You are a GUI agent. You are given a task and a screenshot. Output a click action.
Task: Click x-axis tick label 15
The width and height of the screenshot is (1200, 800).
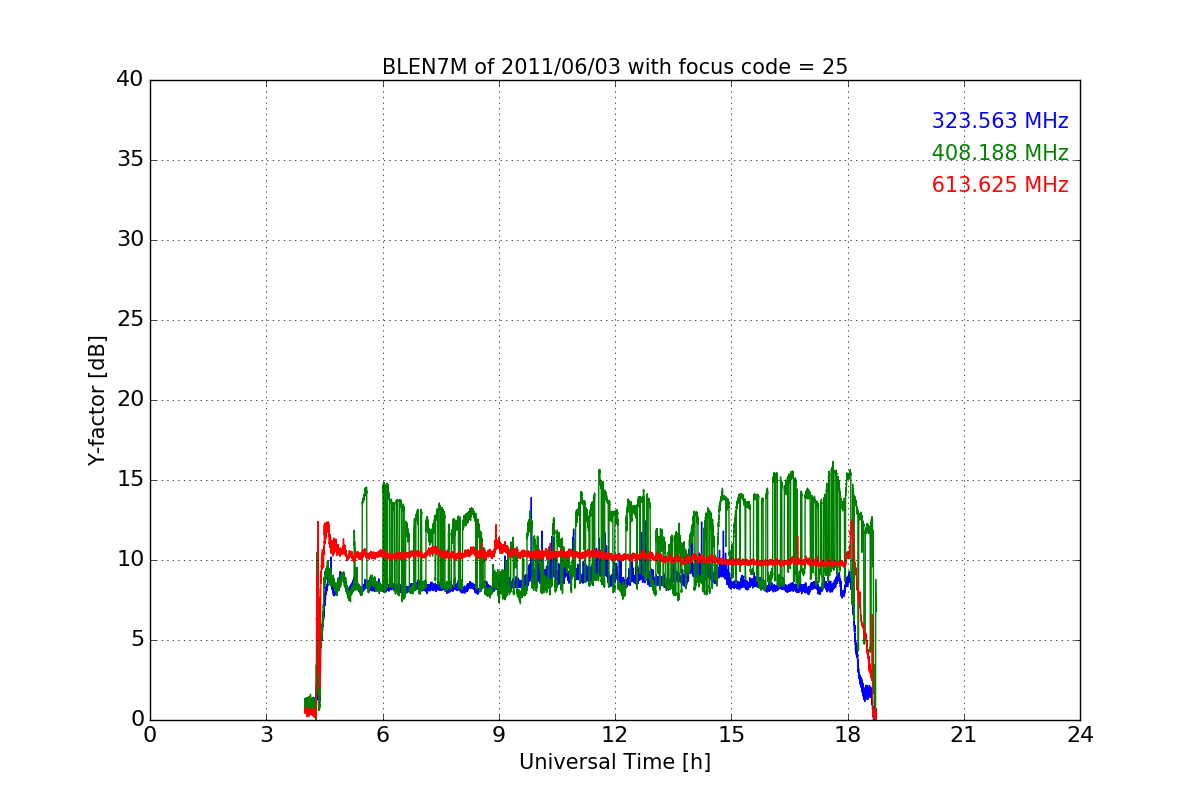point(731,735)
